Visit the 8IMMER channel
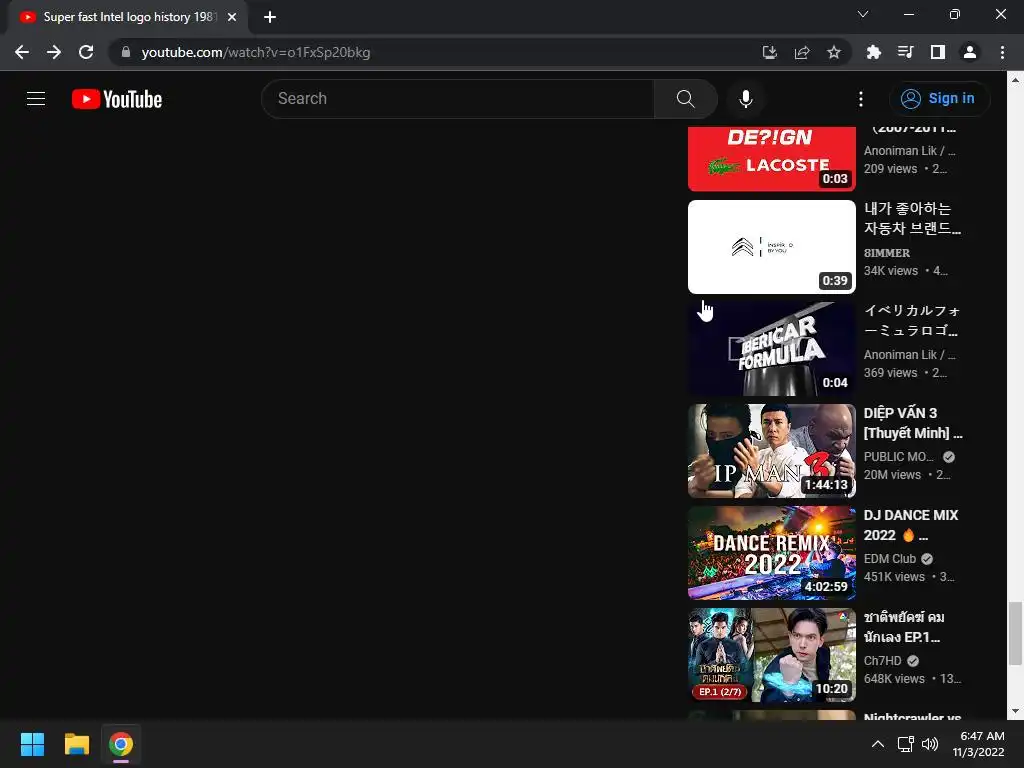Image resolution: width=1024 pixels, height=768 pixels. (887, 253)
